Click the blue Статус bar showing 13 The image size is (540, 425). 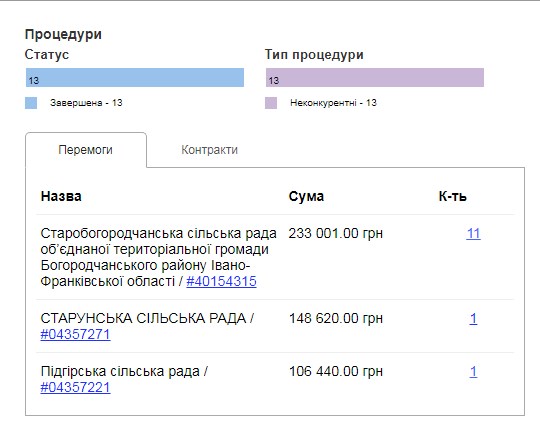pos(135,77)
